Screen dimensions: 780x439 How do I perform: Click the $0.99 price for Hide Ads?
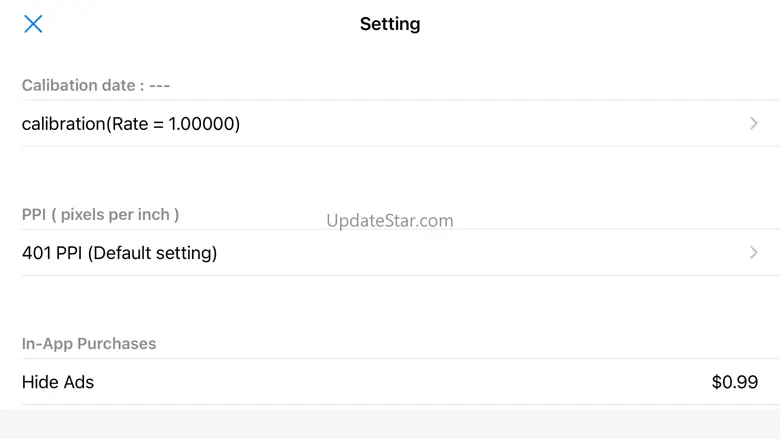pos(734,382)
